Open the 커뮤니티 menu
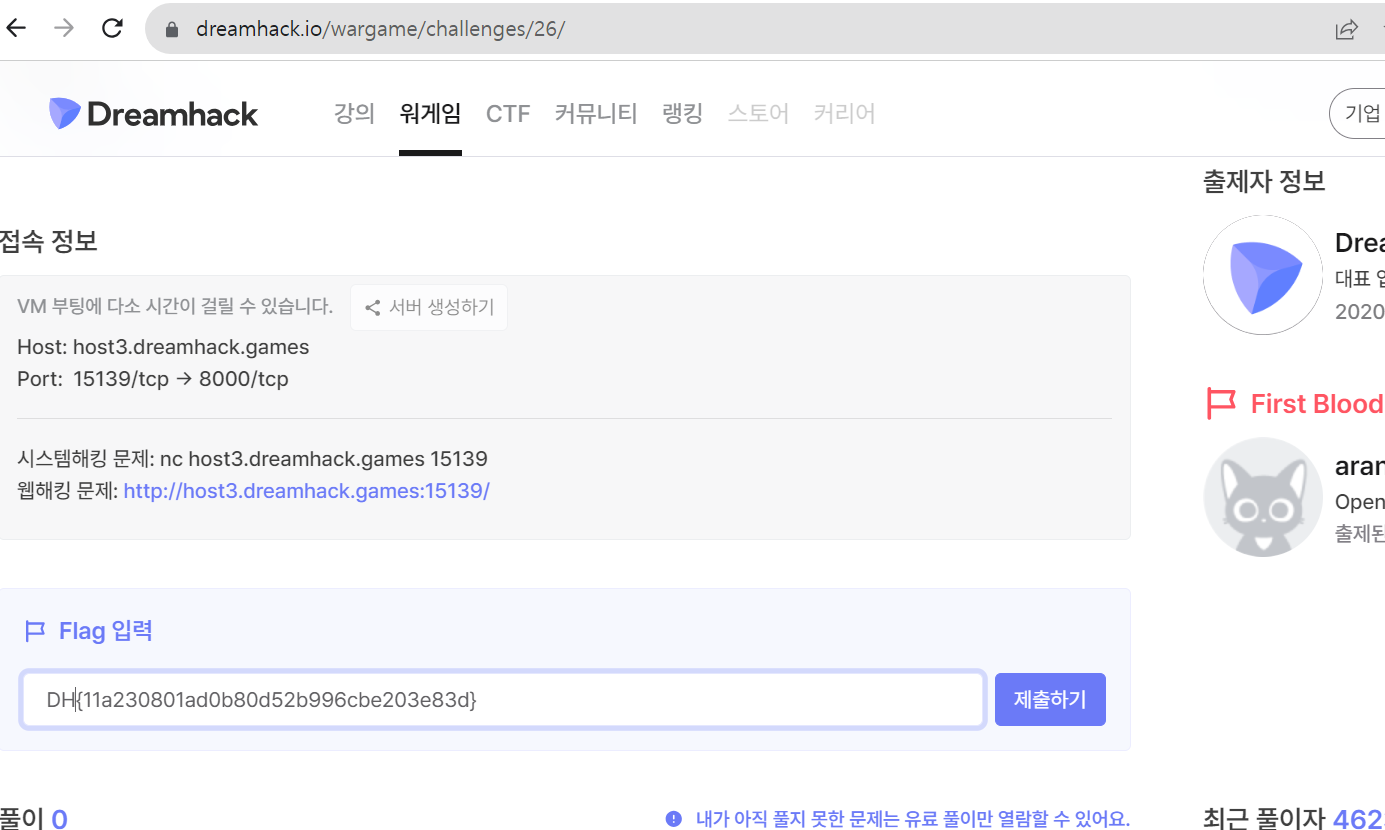Screen dimensions: 1385x830 tap(596, 113)
